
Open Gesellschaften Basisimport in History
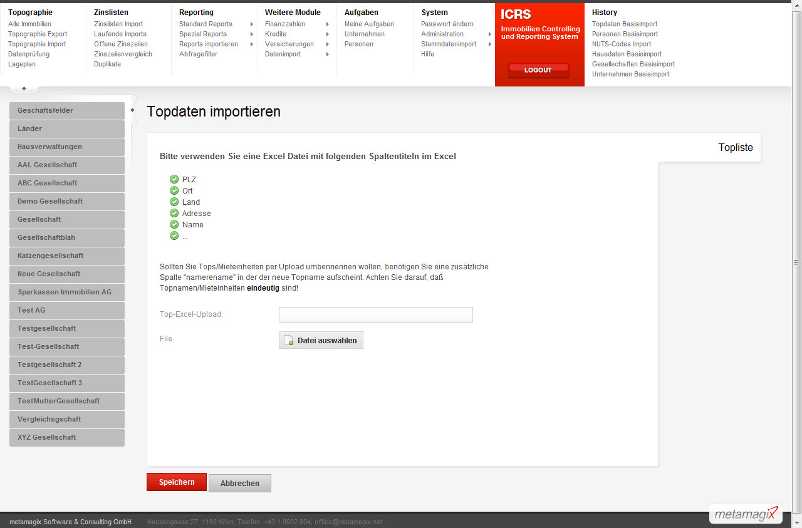[x=633, y=64]
